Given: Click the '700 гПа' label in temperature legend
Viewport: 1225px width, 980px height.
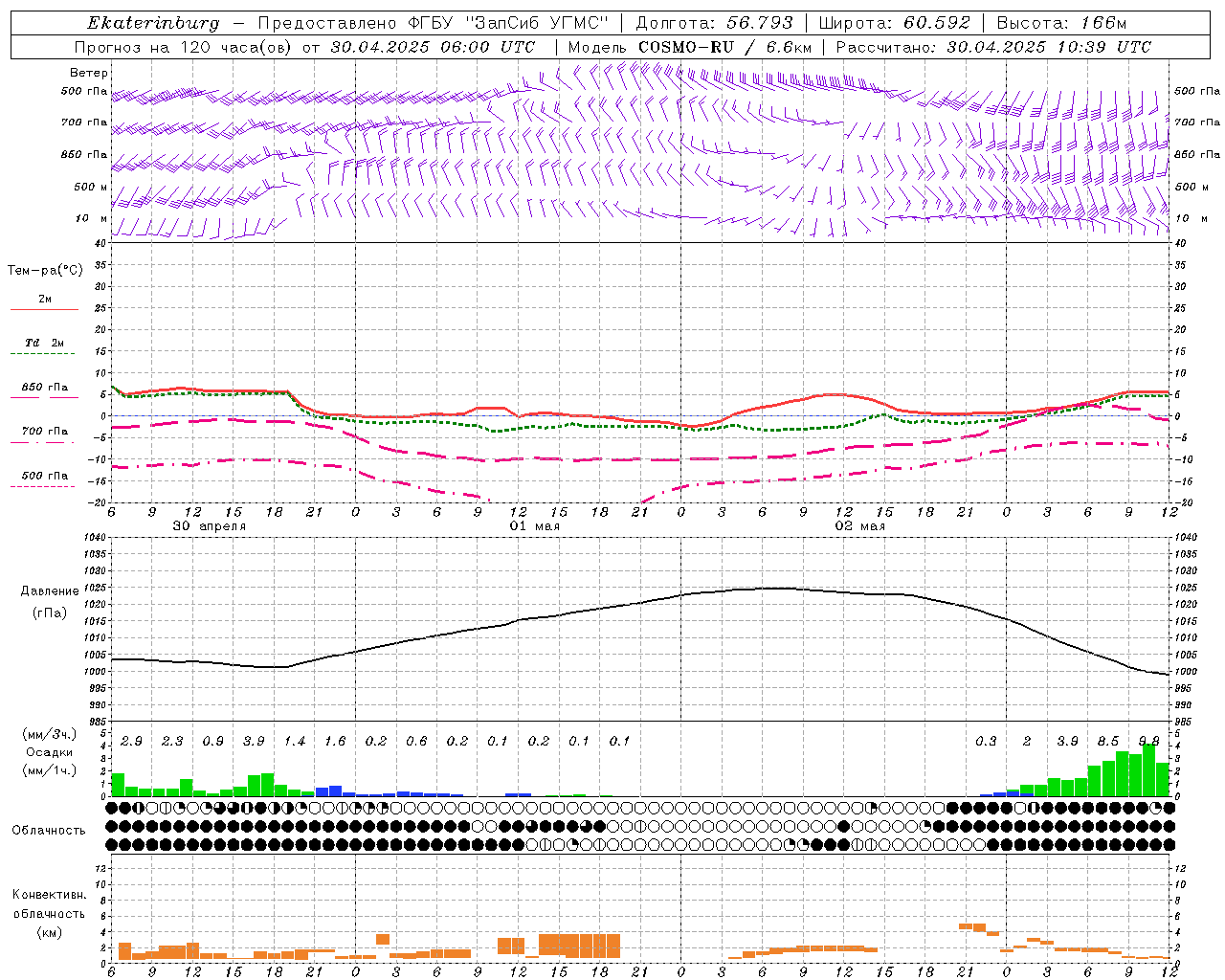Looking at the screenshot, I should point(45,432).
